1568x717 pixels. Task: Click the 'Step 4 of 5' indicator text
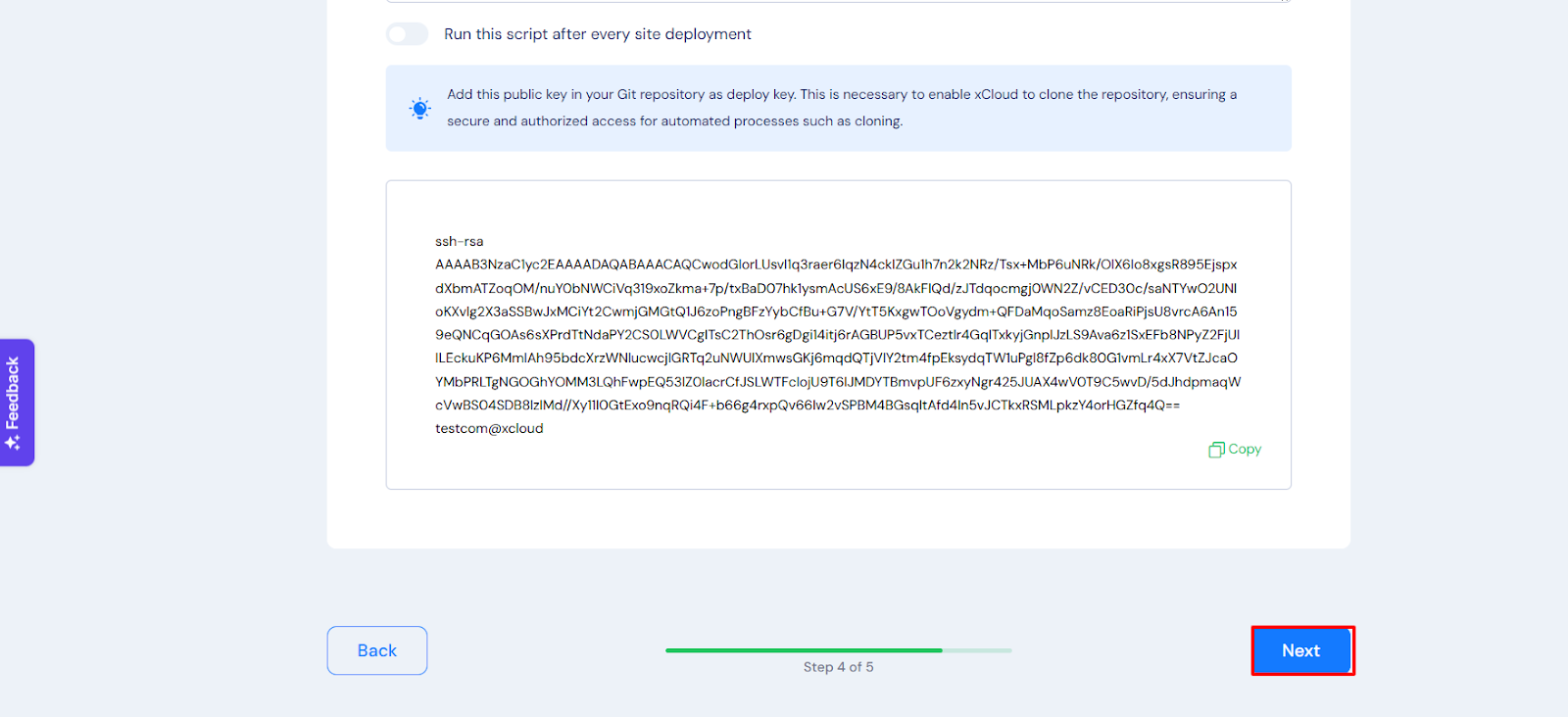[x=838, y=667]
